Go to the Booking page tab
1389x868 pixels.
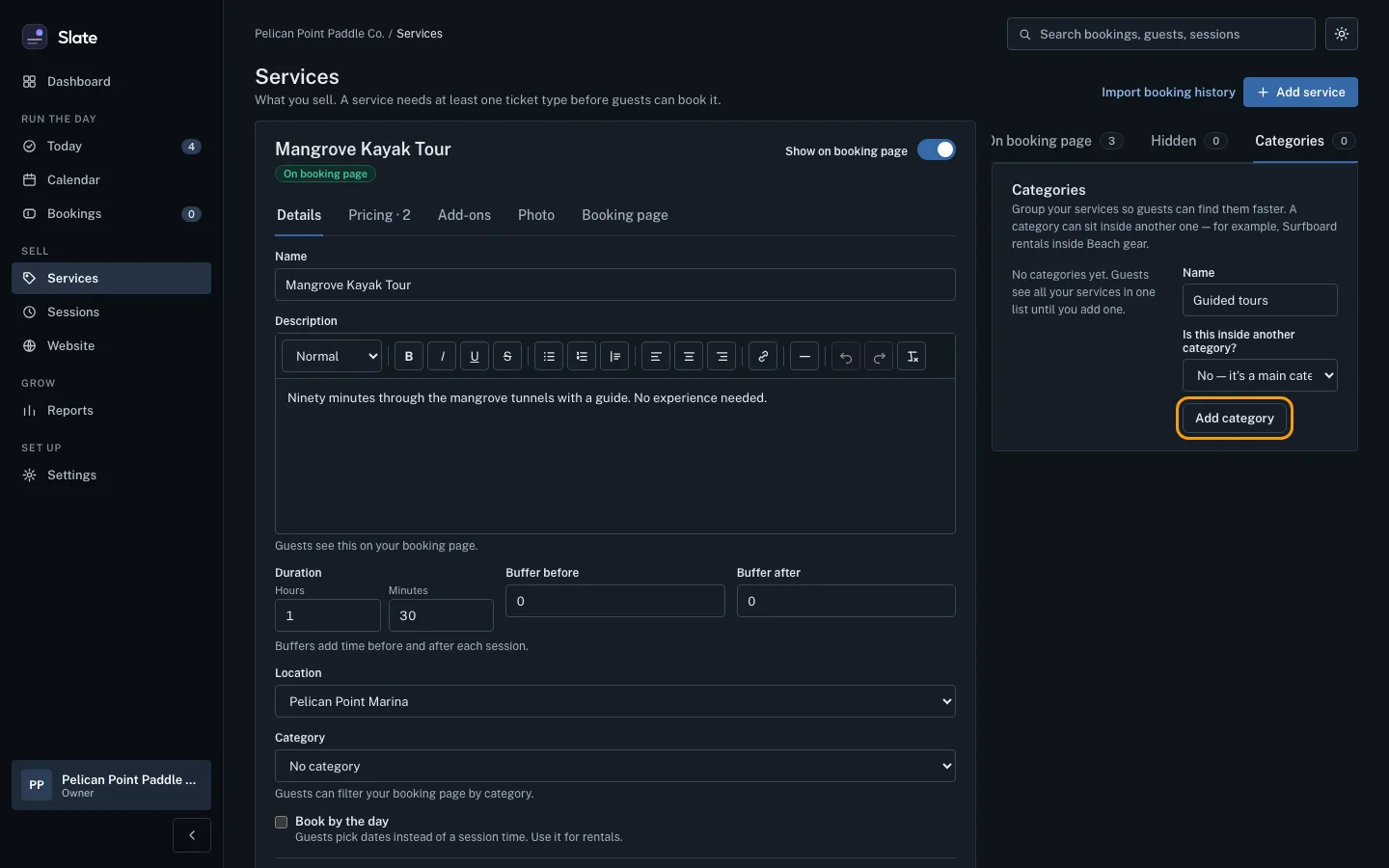tap(625, 215)
